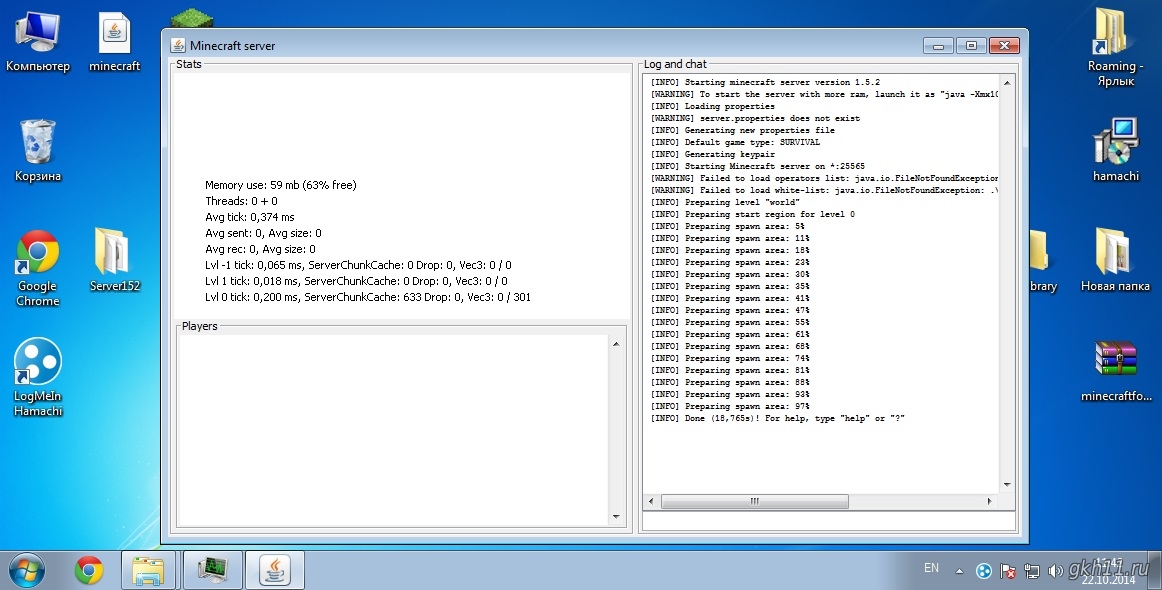Click the log's scroll down arrow

point(1007,485)
